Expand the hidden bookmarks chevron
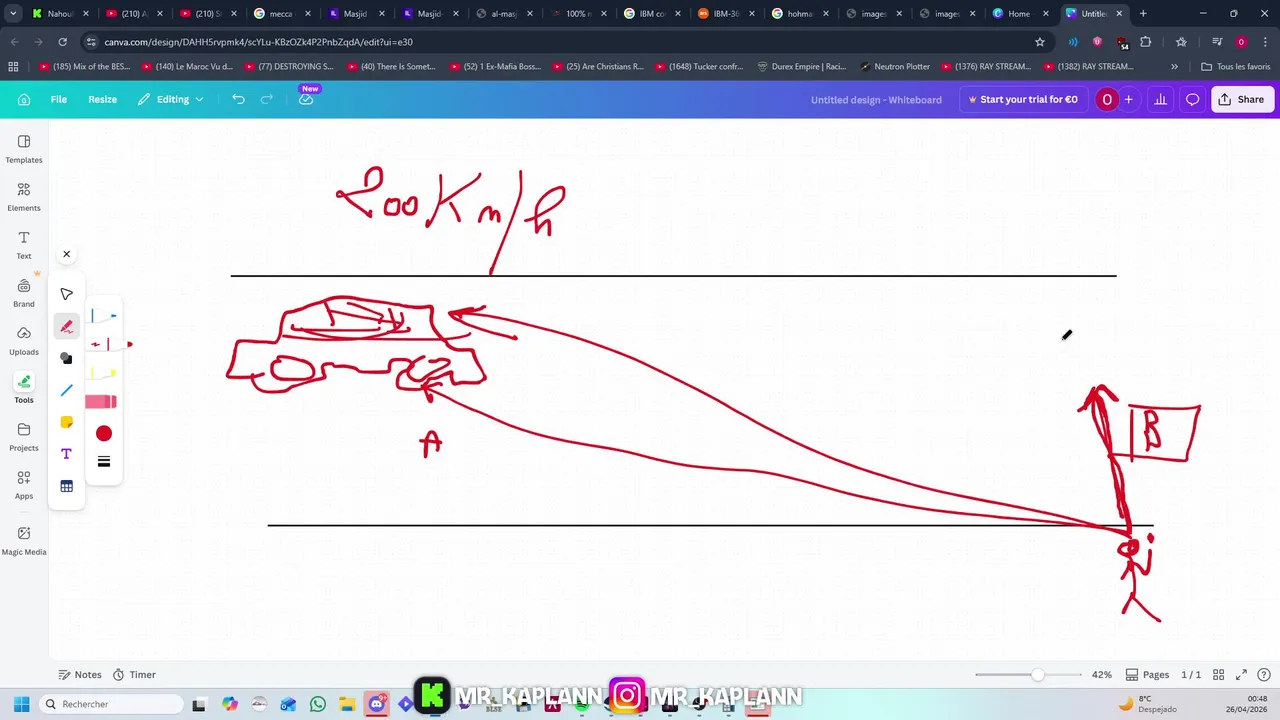 coord(1174,66)
